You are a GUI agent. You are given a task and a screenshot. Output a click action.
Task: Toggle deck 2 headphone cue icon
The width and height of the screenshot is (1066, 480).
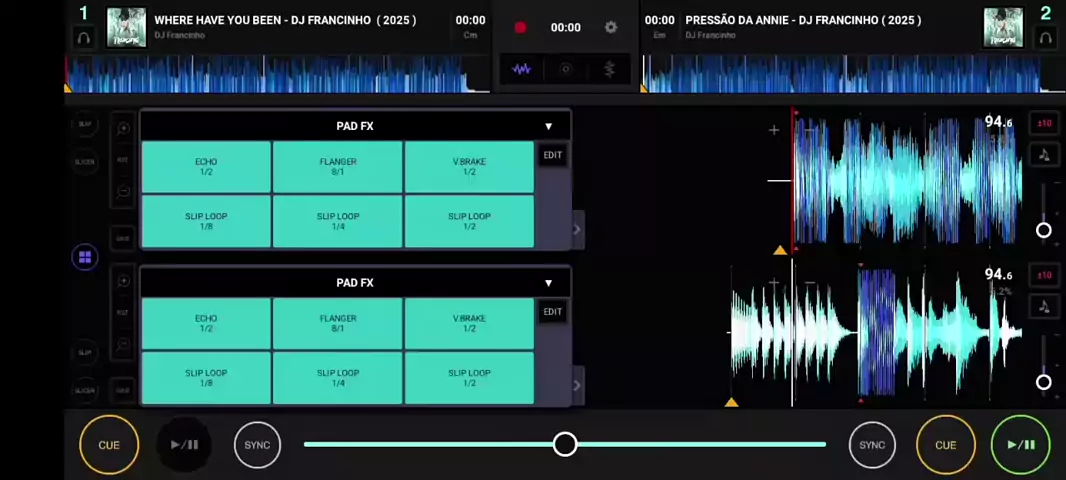[1046, 38]
